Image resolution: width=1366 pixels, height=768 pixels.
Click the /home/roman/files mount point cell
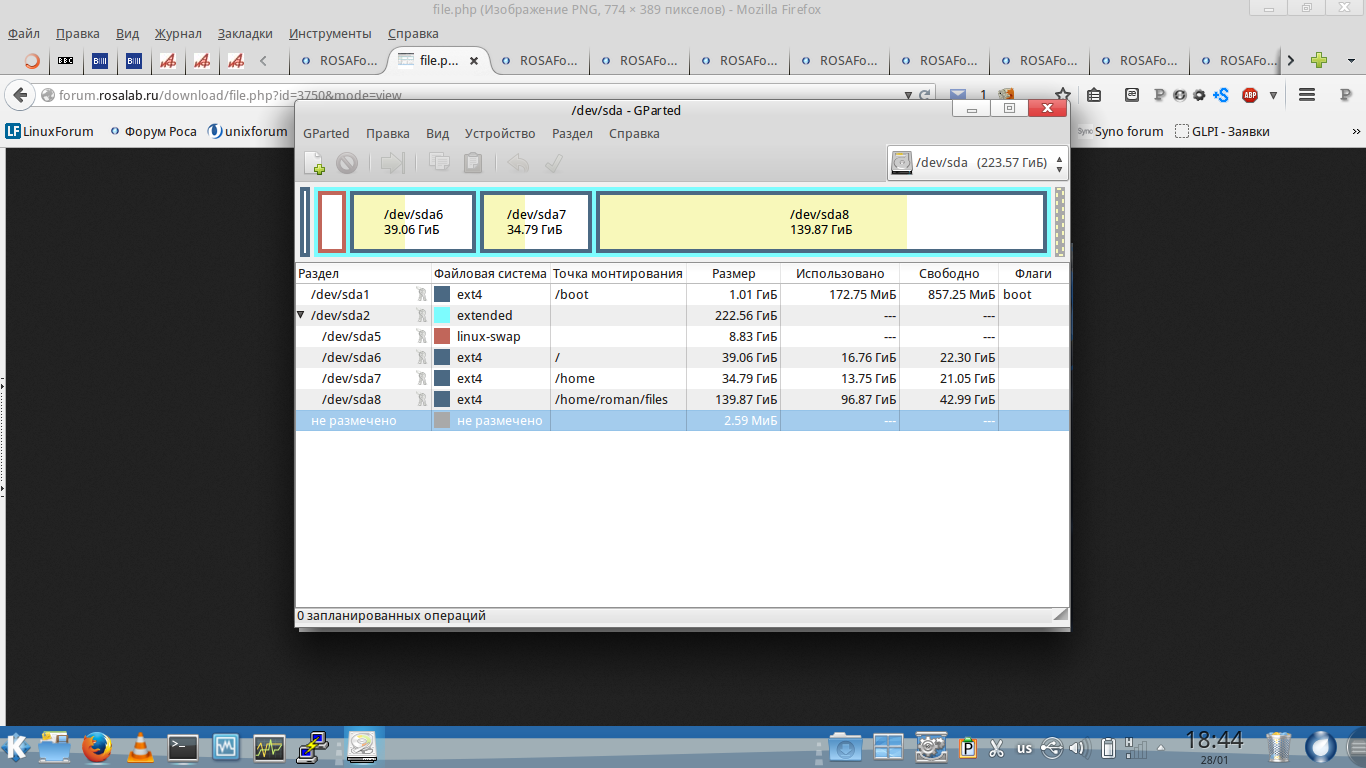618,399
